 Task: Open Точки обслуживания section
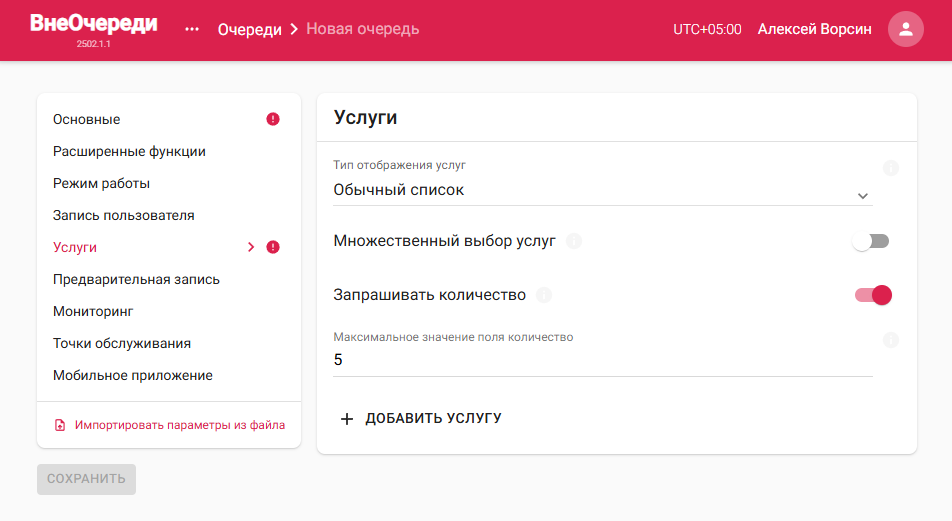click(x=122, y=344)
